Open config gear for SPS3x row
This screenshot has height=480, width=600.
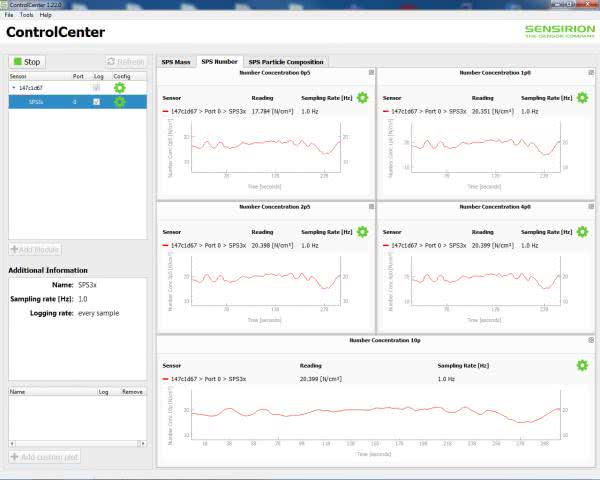120,102
